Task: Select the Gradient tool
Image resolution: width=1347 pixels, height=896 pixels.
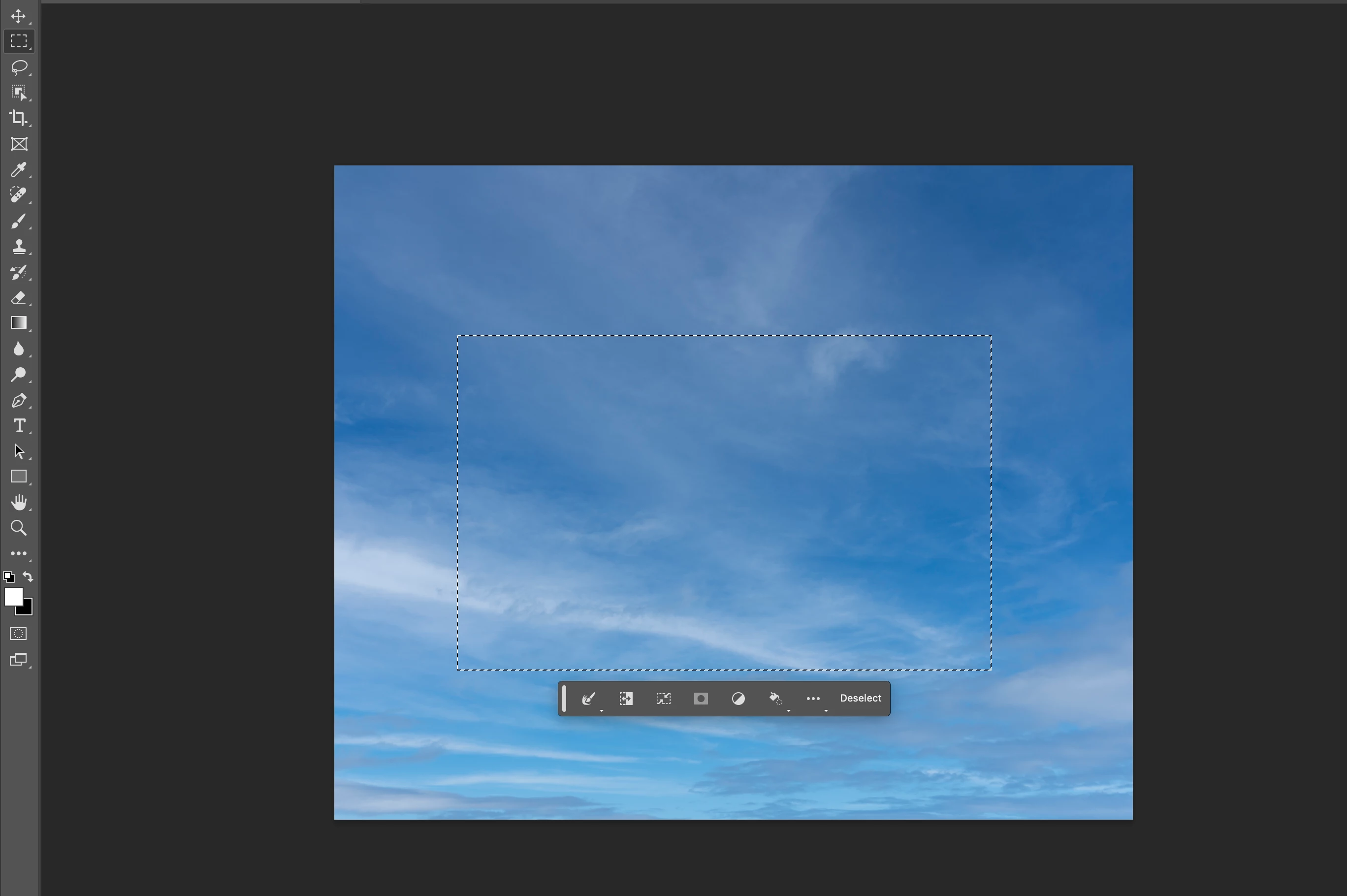Action: click(18, 323)
